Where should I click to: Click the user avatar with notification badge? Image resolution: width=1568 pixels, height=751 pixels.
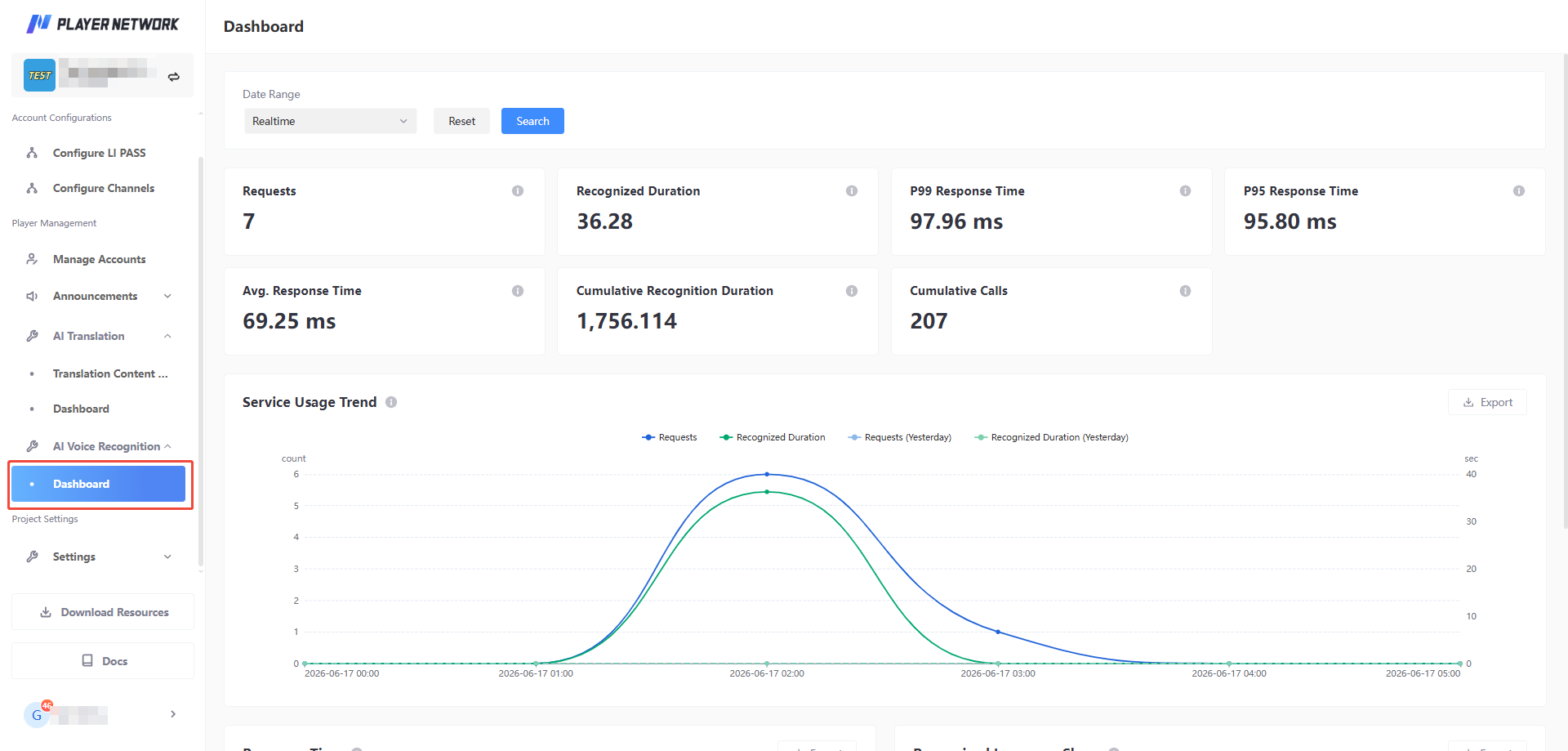point(37,714)
